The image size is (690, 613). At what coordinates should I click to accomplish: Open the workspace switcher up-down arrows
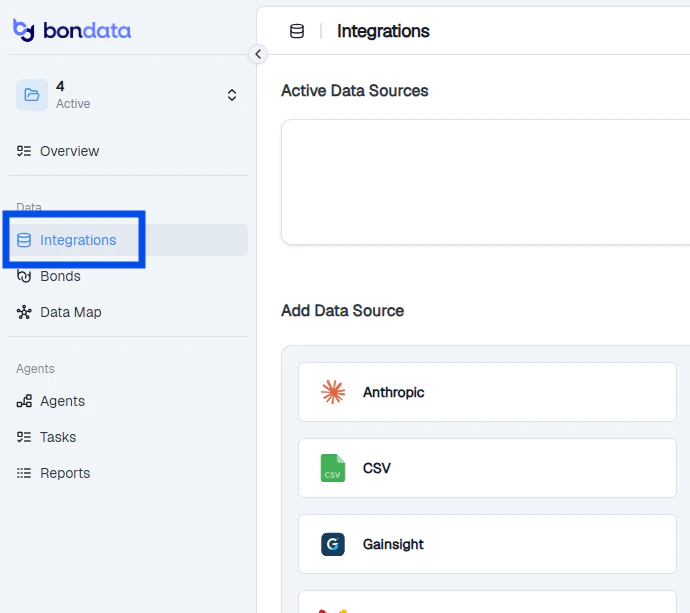(x=232, y=95)
